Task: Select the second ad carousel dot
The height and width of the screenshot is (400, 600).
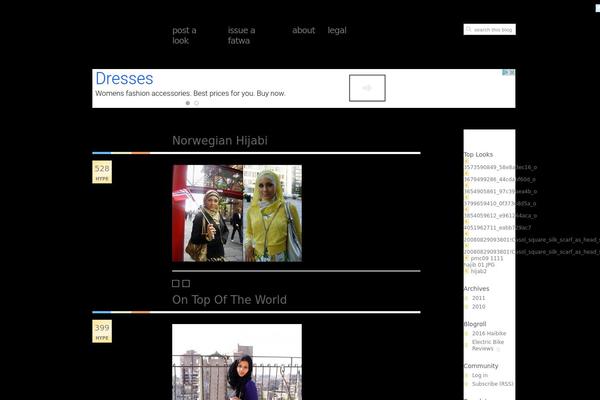Action: 196,103
